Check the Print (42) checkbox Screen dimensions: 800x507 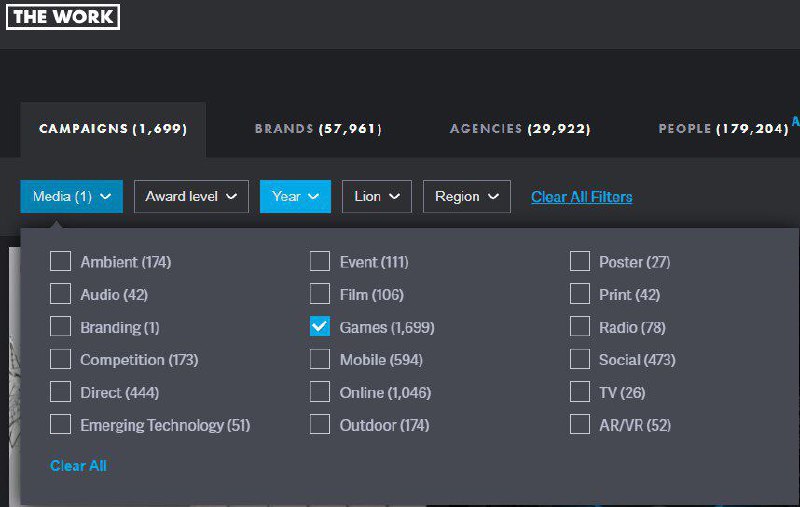(x=580, y=294)
